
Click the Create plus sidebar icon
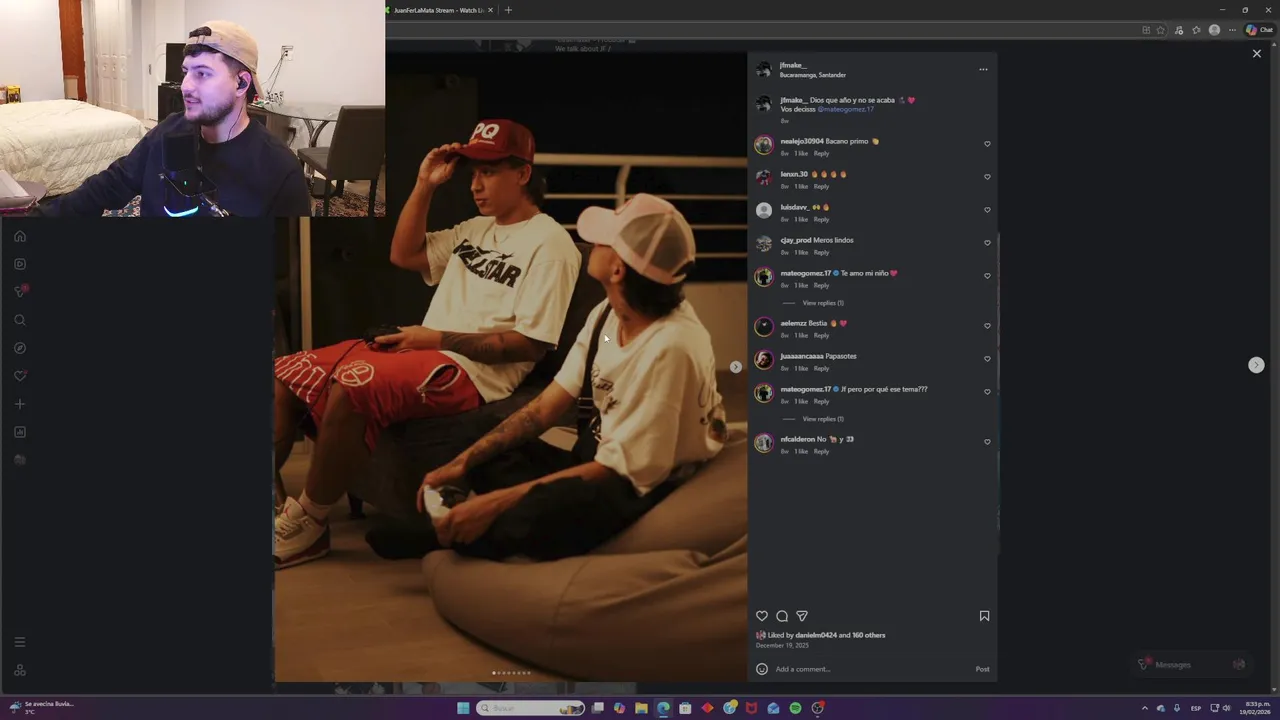pos(20,404)
